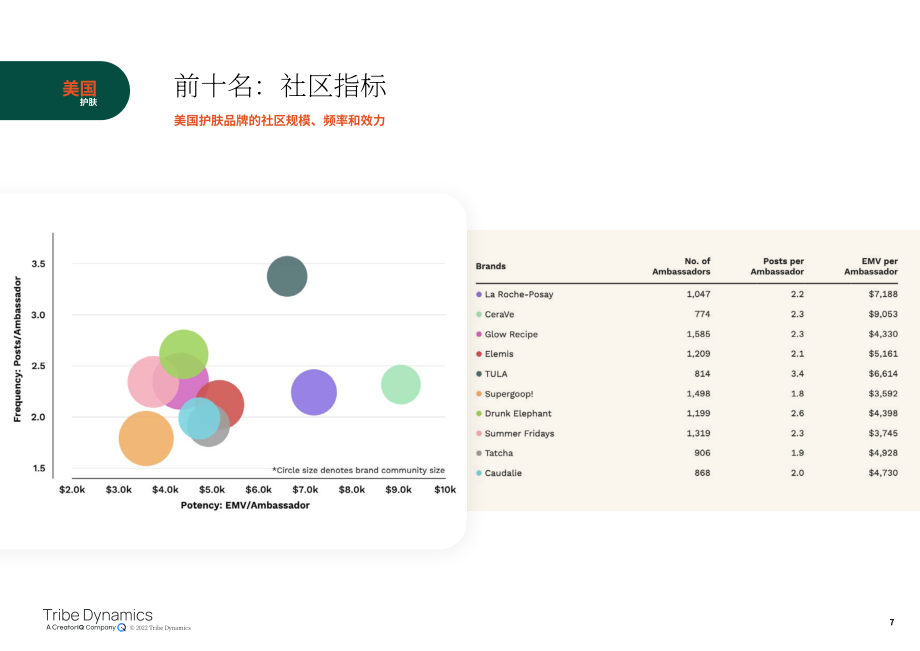This screenshot has height=651, width=920.
Task: Click the 1.5 y-axis tick label
Action: point(39,468)
